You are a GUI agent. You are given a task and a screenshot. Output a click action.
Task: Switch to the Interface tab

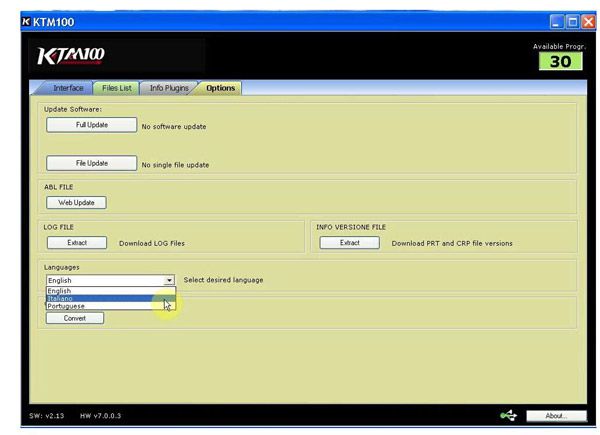click(68, 88)
